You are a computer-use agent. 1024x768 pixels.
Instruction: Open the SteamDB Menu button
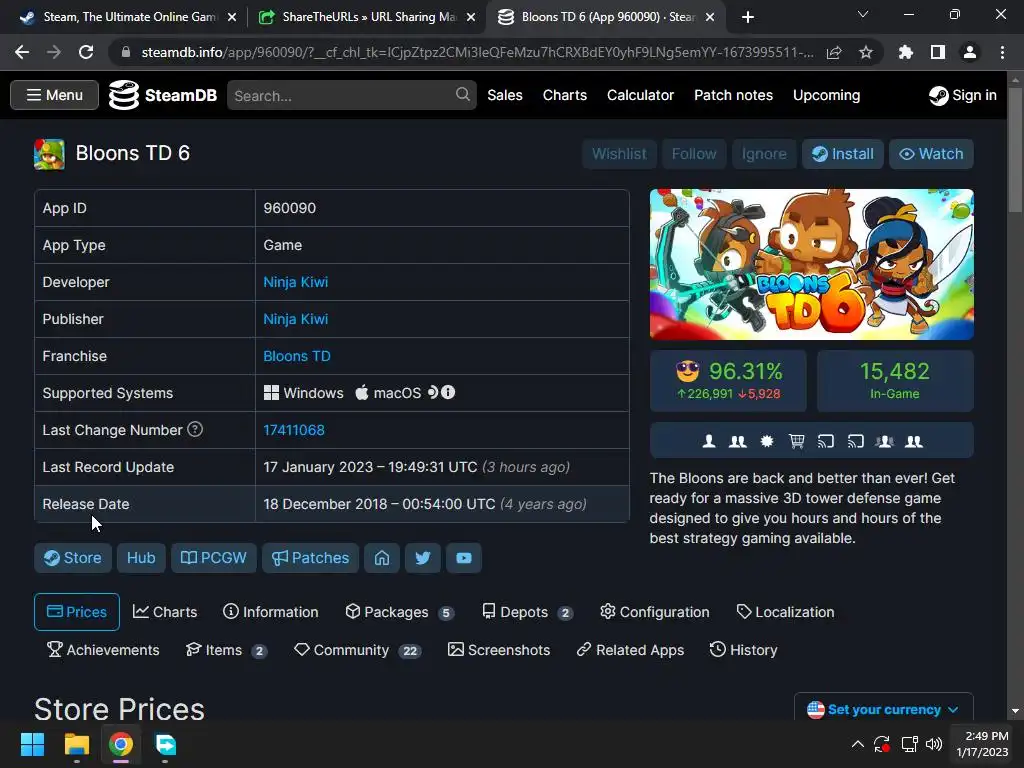(54, 95)
